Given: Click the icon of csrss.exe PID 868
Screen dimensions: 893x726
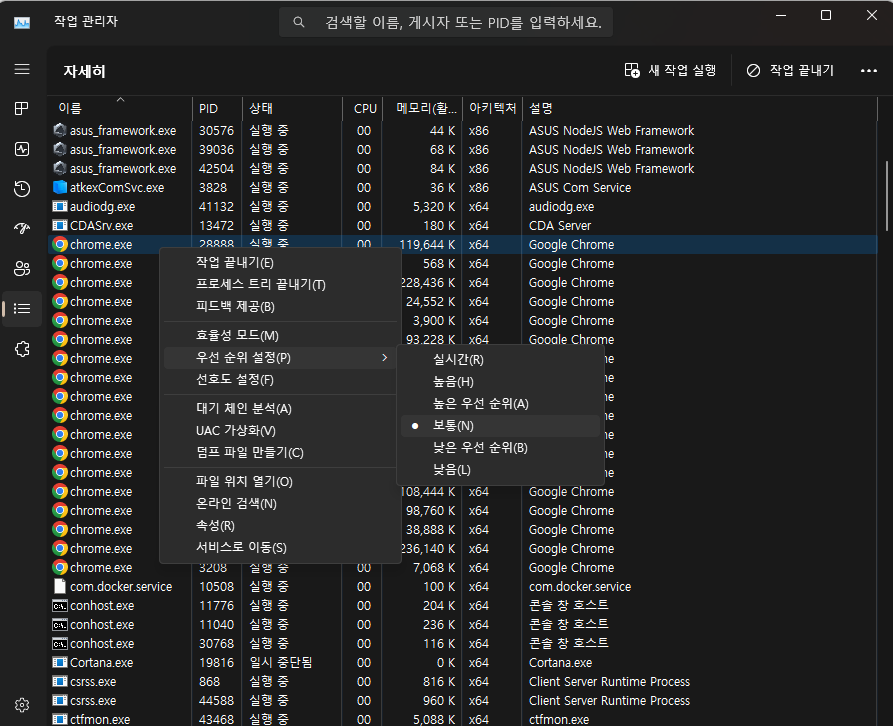Looking at the screenshot, I should (60, 682).
